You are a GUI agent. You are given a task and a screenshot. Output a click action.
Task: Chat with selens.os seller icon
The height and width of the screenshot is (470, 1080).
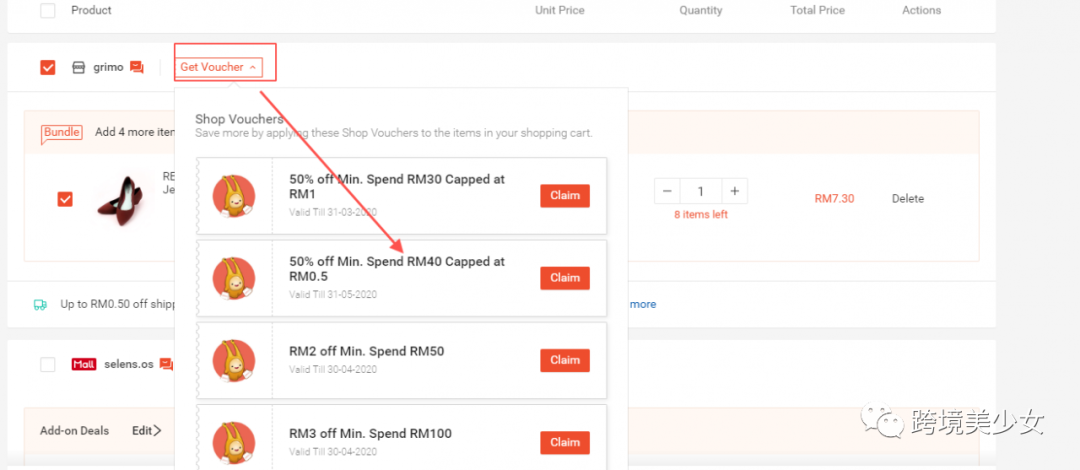pos(166,364)
